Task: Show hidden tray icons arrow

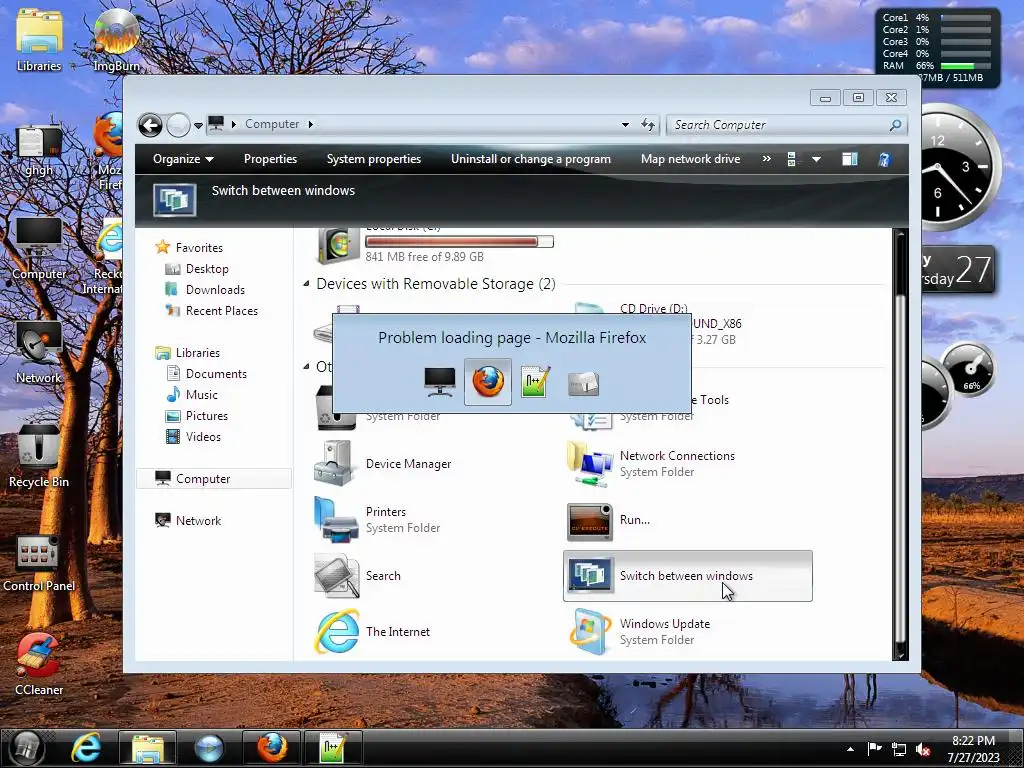Action: (850, 749)
